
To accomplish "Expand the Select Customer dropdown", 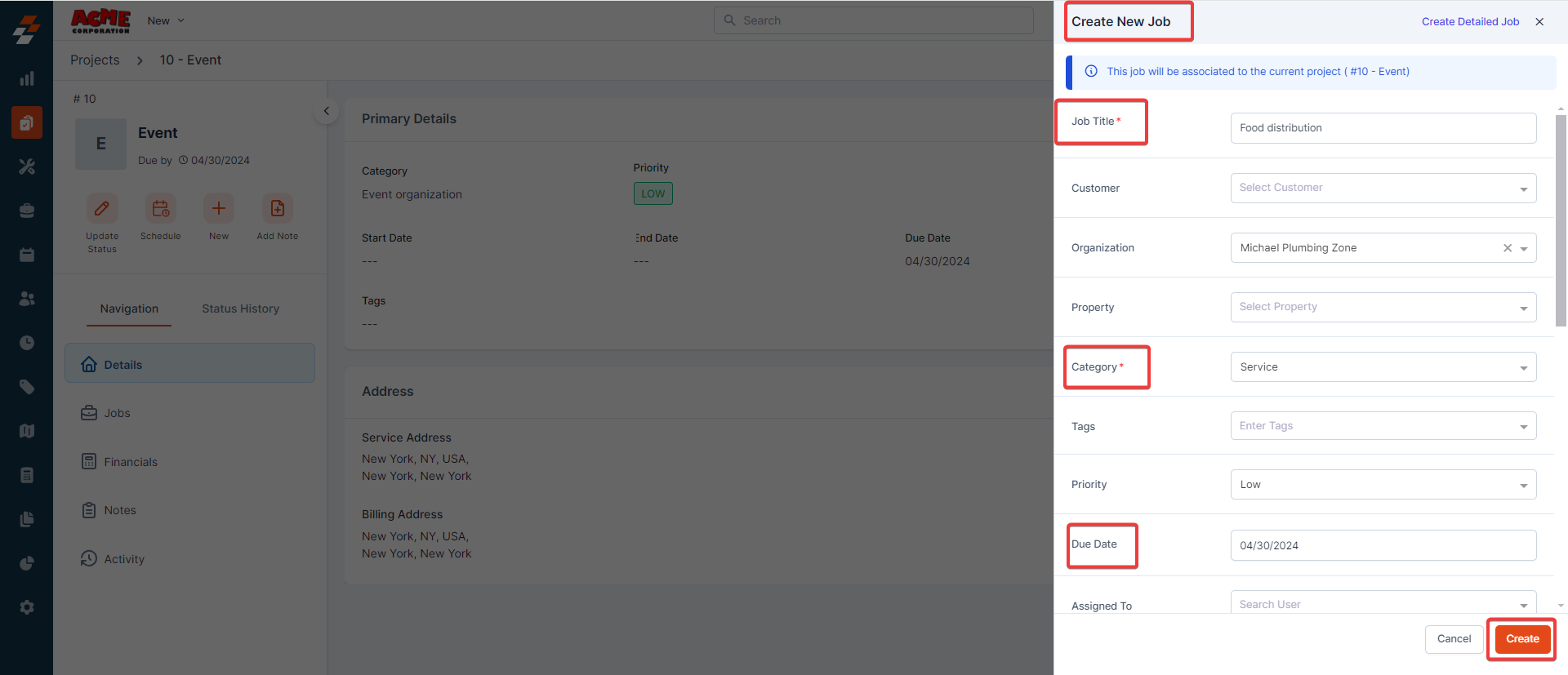I will (x=1383, y=189).
